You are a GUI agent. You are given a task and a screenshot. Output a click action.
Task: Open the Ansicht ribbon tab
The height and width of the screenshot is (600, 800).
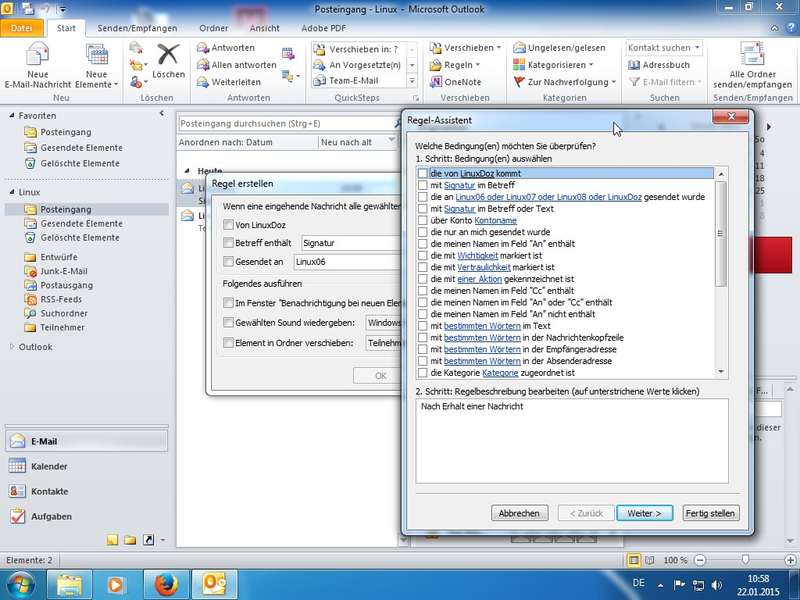click(x=264, y=29)
